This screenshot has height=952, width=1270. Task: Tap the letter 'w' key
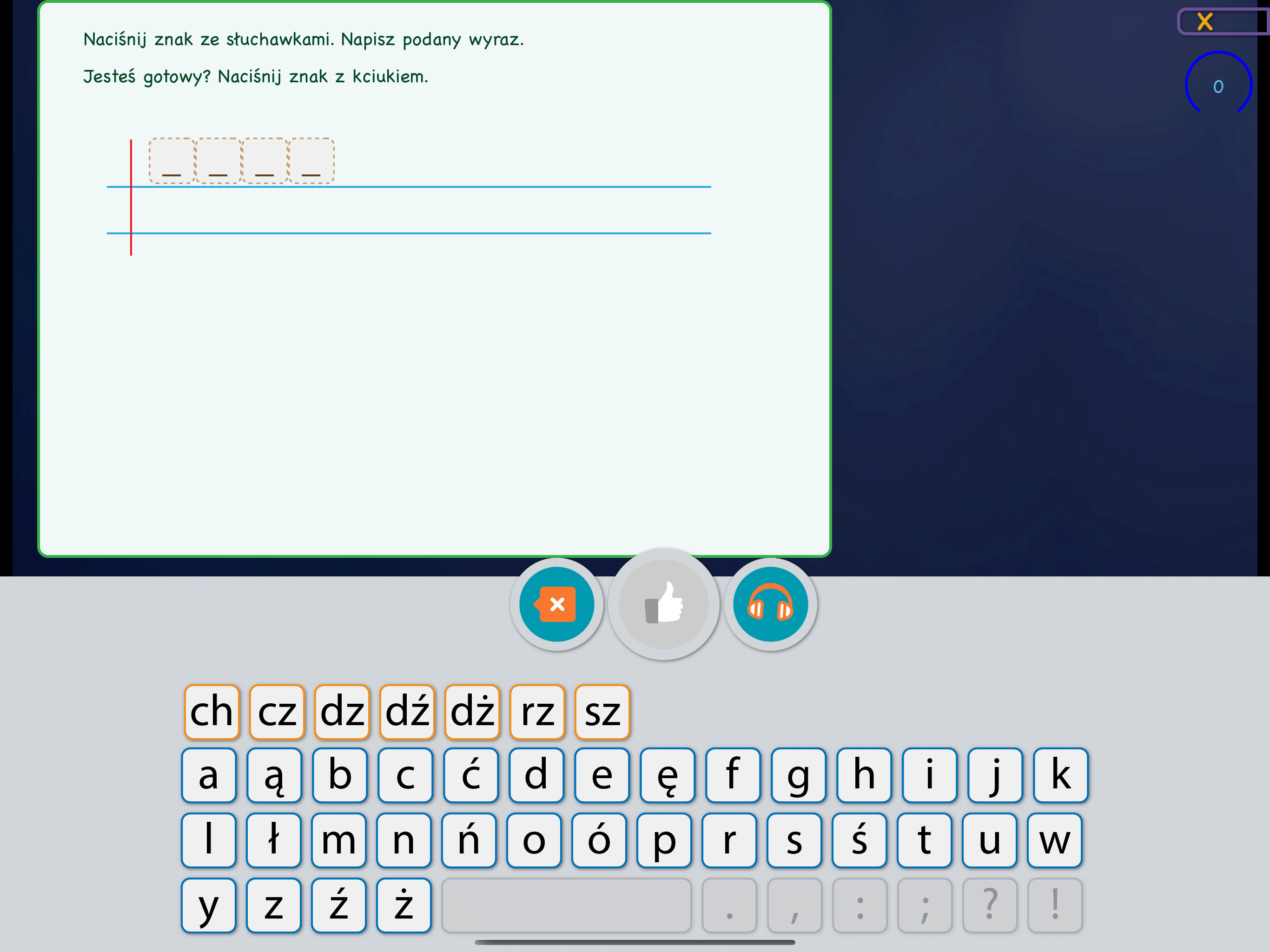click(1055, 840)
